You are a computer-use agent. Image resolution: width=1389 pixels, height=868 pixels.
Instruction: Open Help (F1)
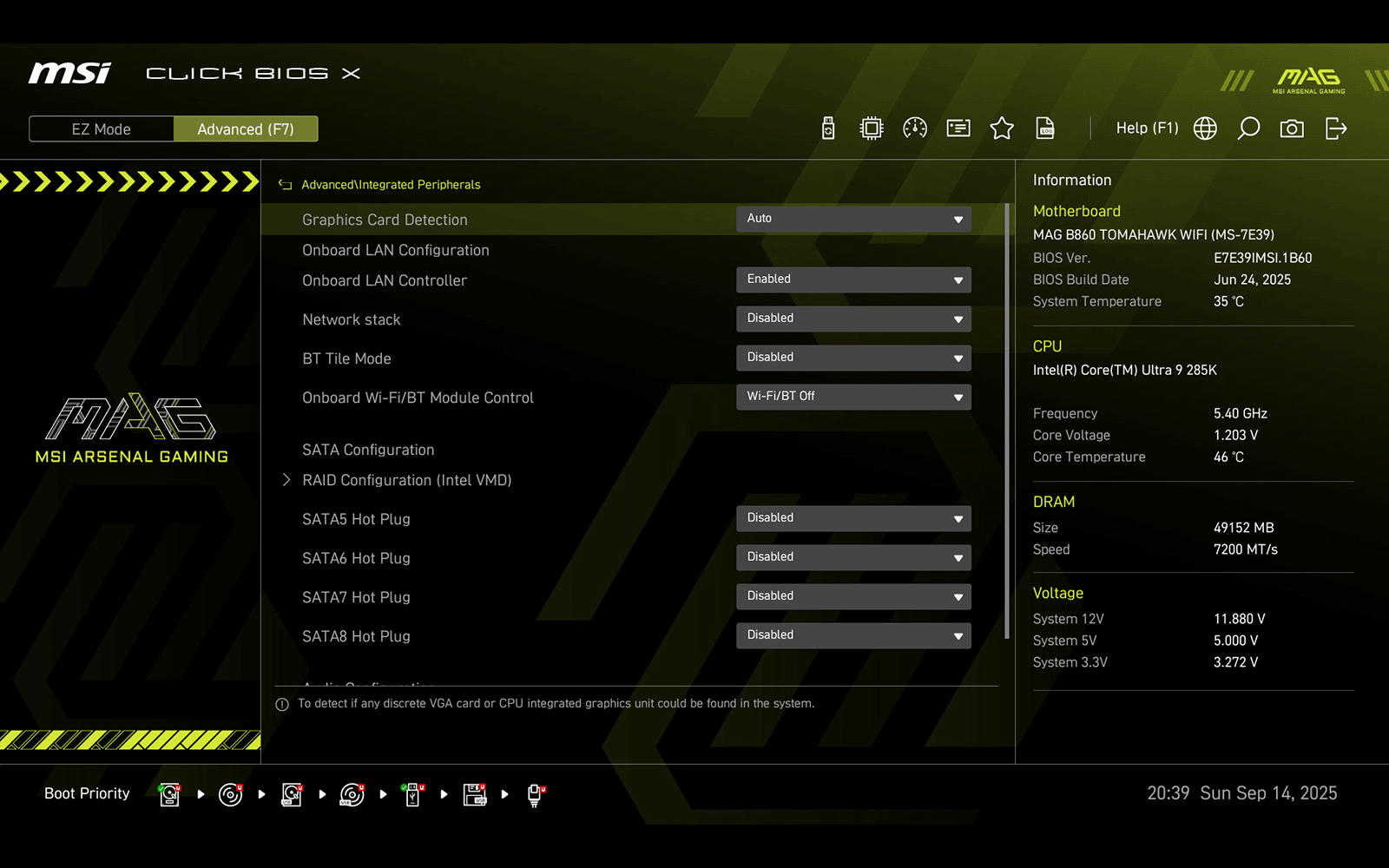(1147, 128)
